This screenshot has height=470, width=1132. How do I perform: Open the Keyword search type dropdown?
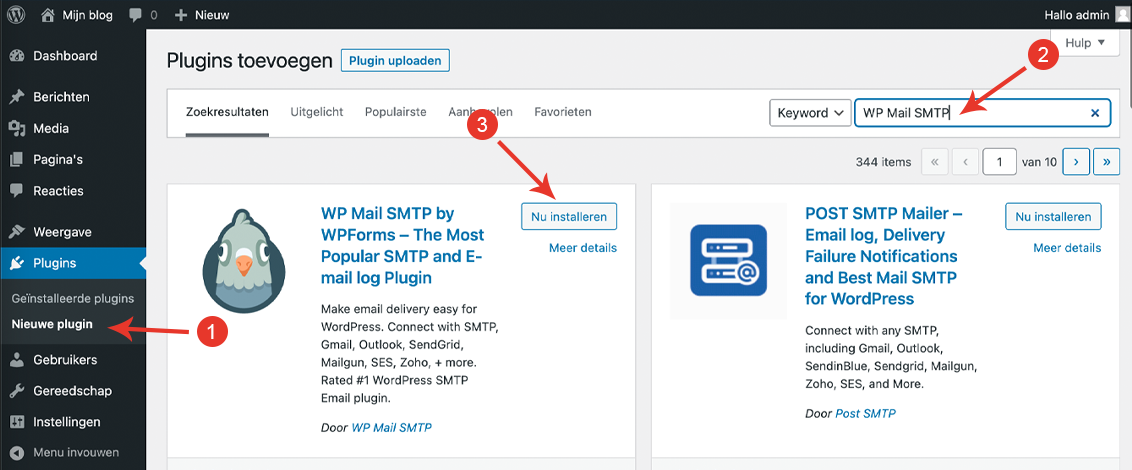pyautogui.click(x=808, y=113)
